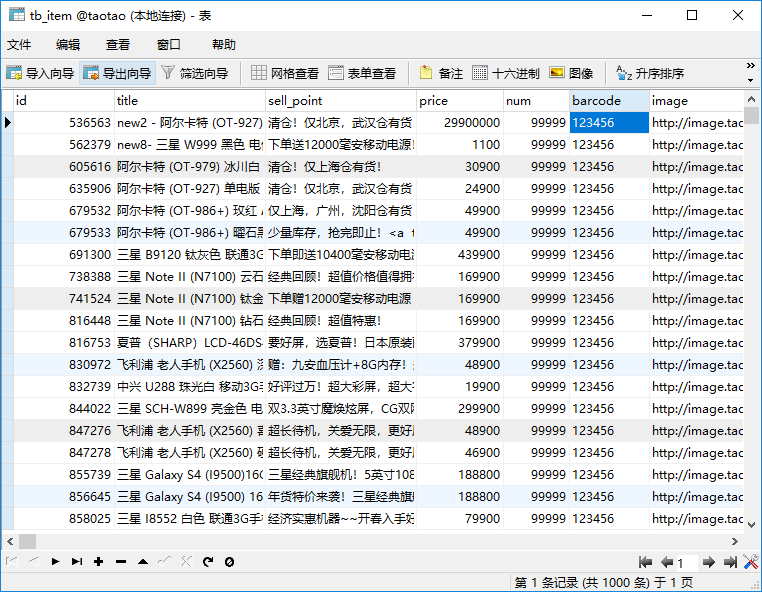762x592 pixels.
Task: Switch to 表单查看 form view
Action: [x=363, y=73]
